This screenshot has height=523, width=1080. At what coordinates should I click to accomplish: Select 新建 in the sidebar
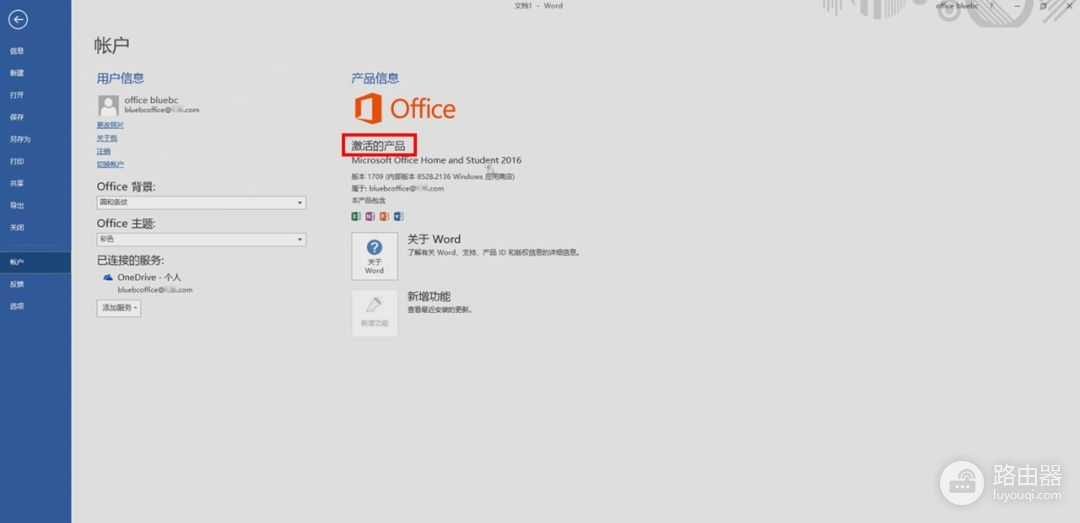coord(17,73)
